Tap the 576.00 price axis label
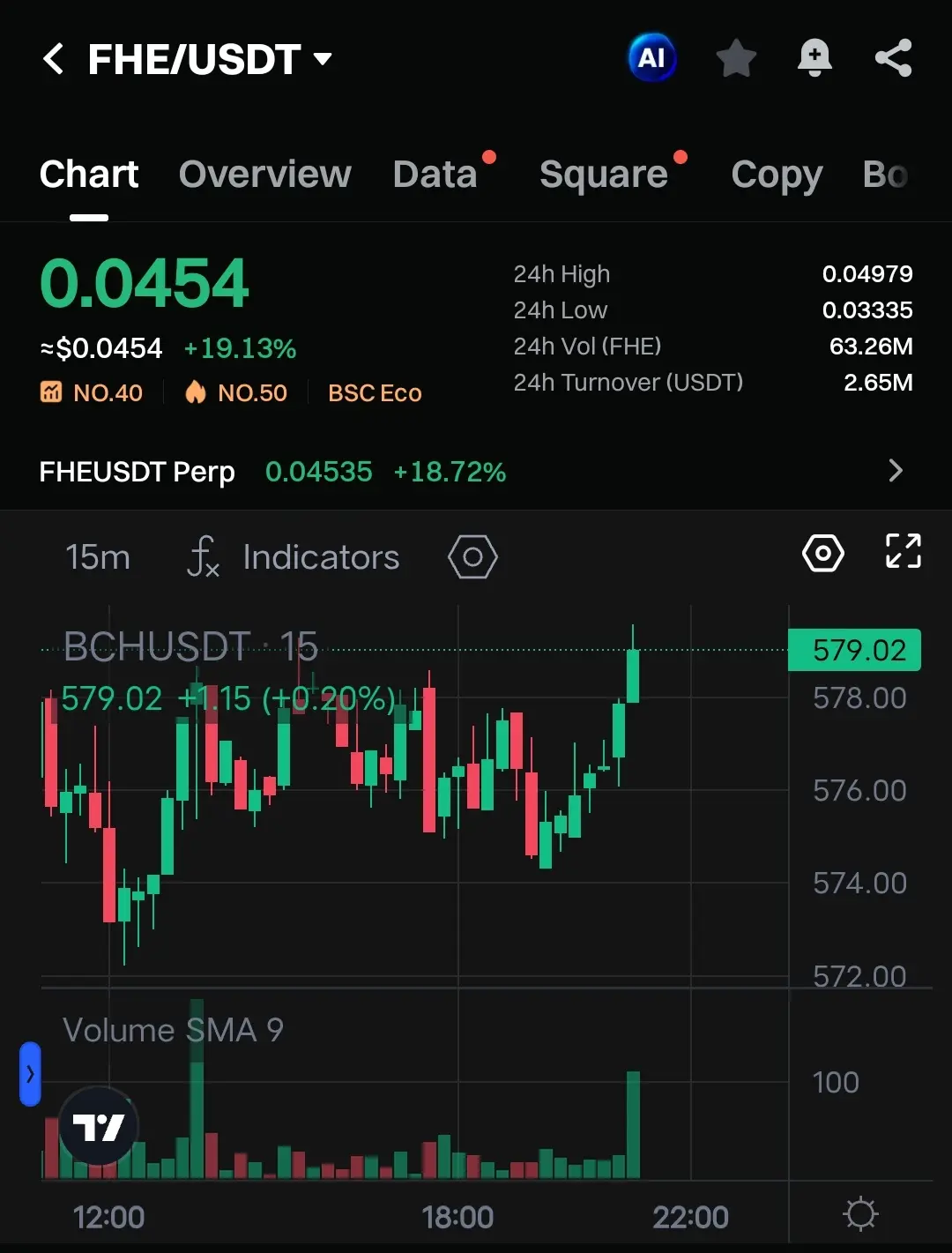Viewport: 952px width, 1253px height. click(x=859, y=791)
